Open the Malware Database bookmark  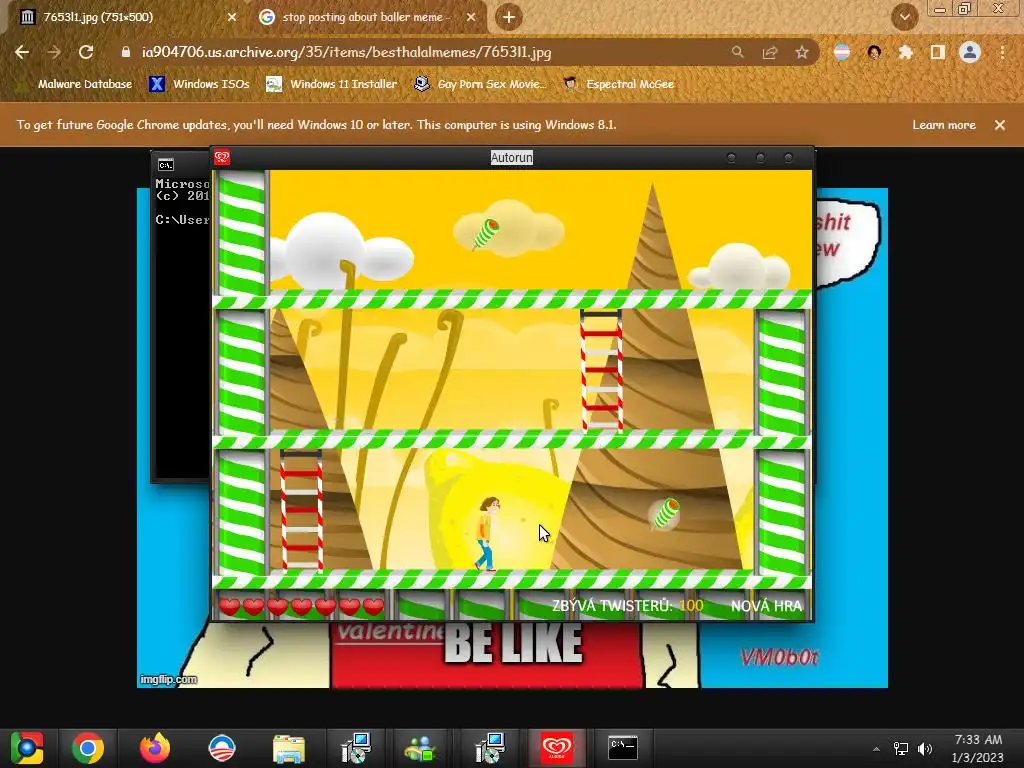click(x=75, y=84)
